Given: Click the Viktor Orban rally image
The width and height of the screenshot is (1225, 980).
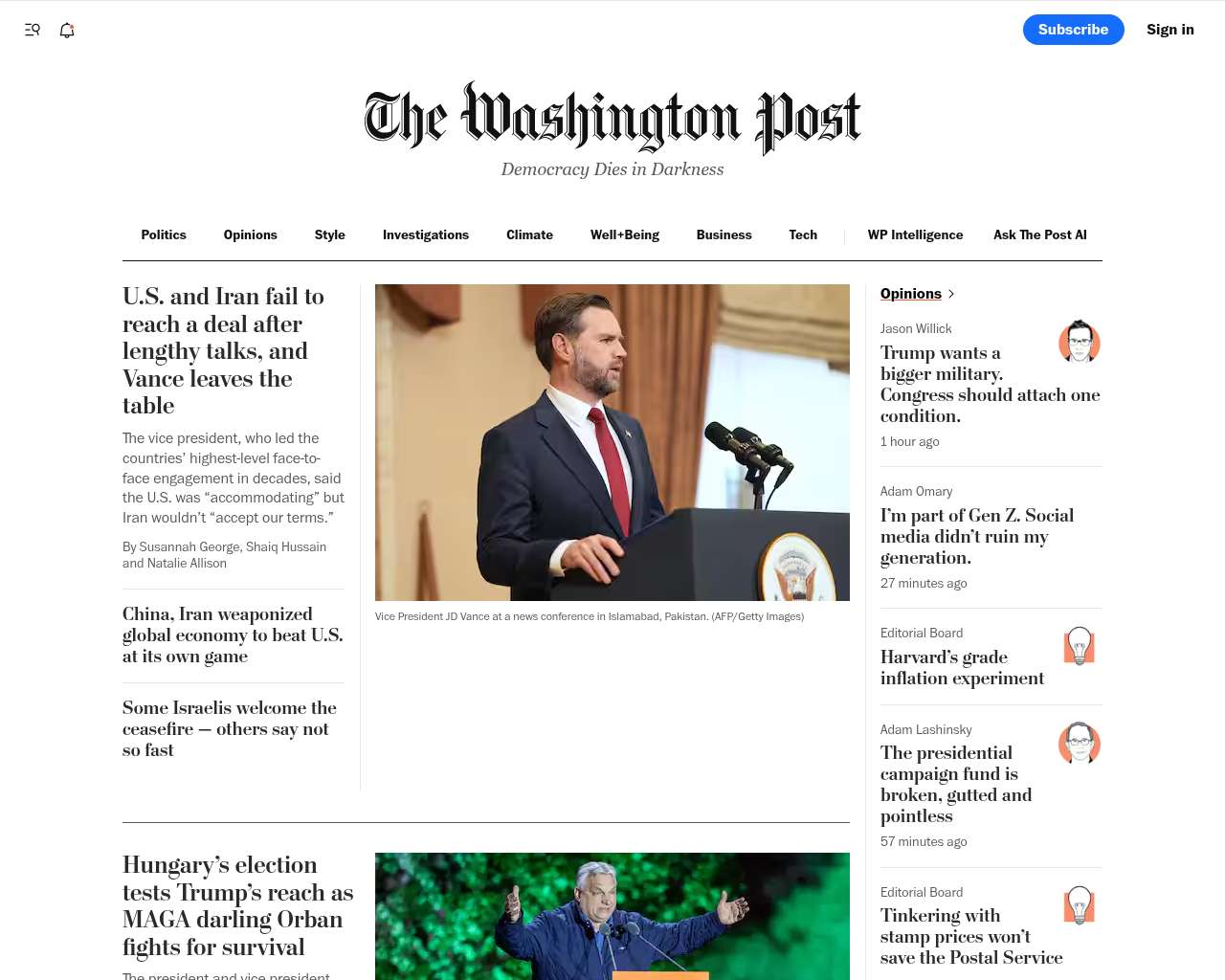Looking at the screenshot, I should 612,916.
